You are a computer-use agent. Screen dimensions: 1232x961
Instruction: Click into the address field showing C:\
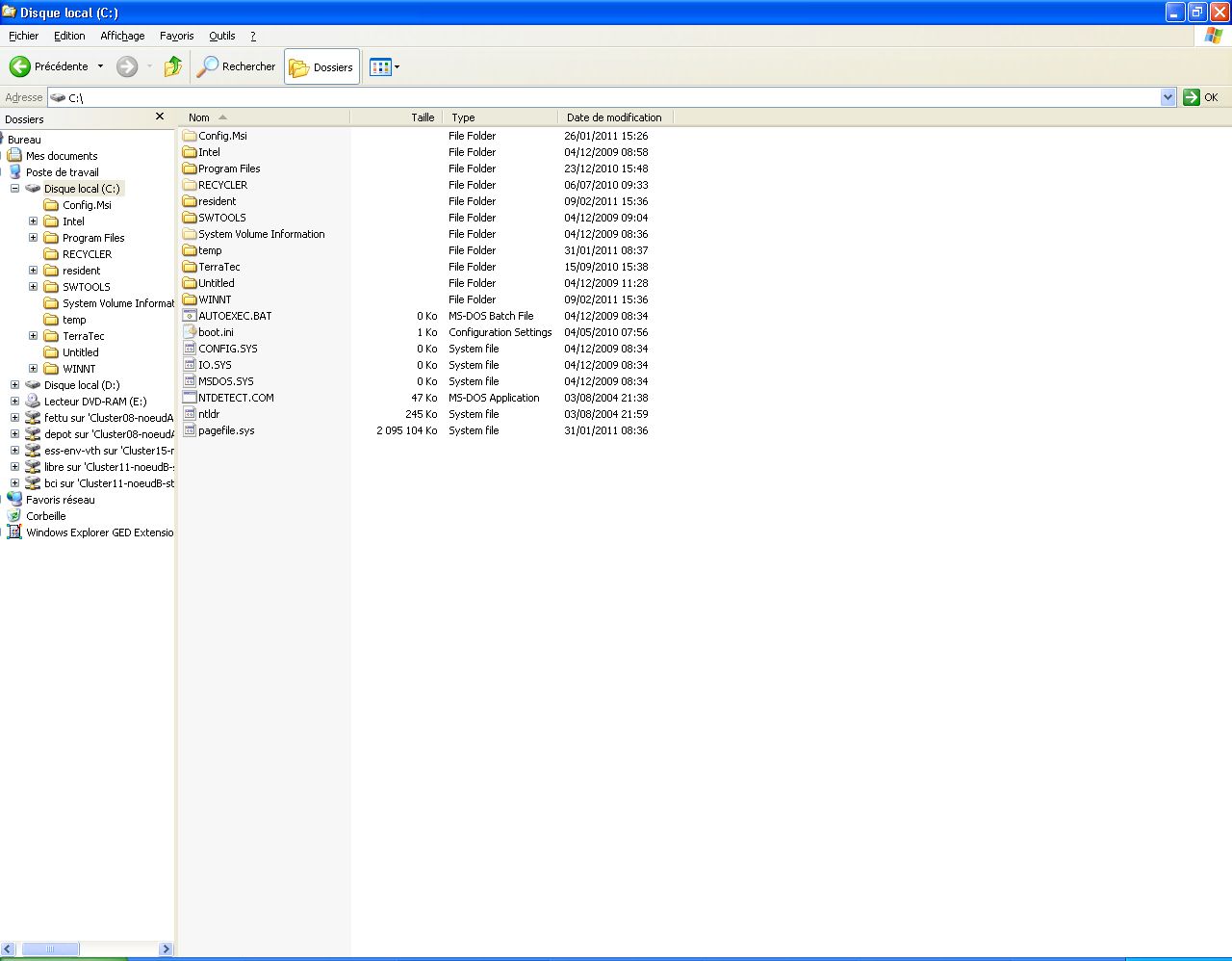[612, 97]
